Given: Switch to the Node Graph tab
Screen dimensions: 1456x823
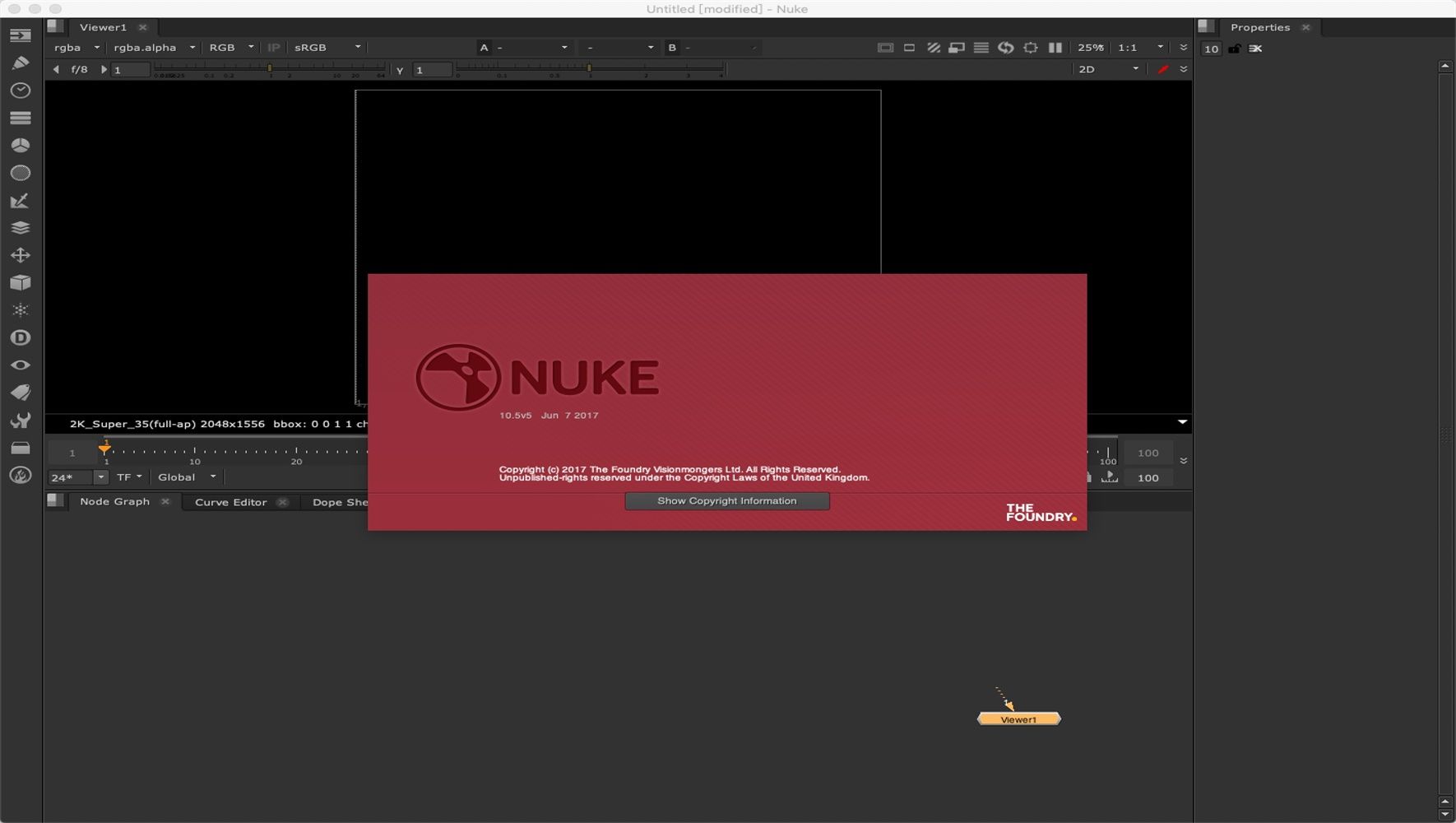Looking at the screenshot, I should (114, 501).
